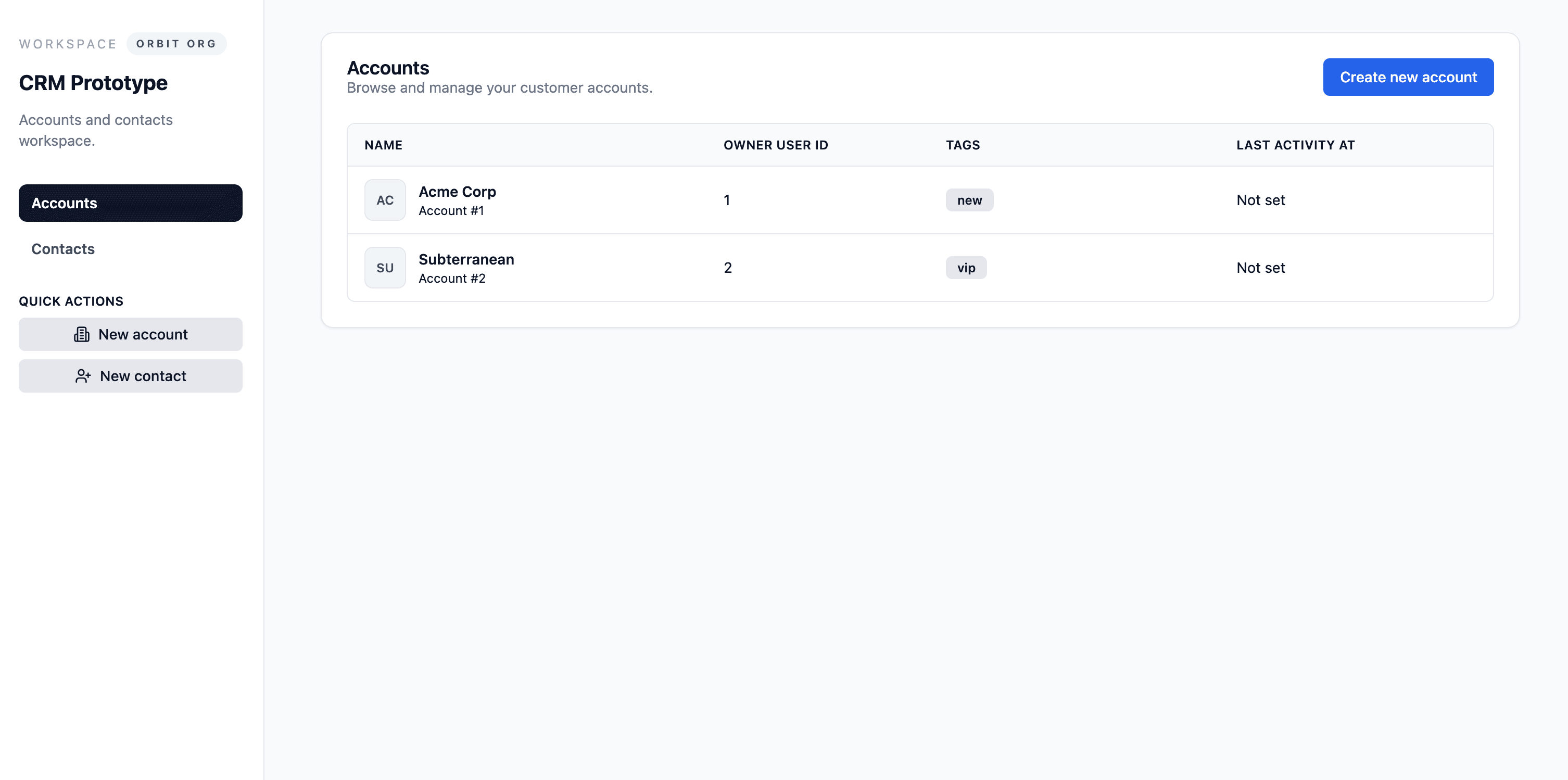Click the TAGS column header
The height and width of the screenshot is (780, 1568).
pos(963,145)
